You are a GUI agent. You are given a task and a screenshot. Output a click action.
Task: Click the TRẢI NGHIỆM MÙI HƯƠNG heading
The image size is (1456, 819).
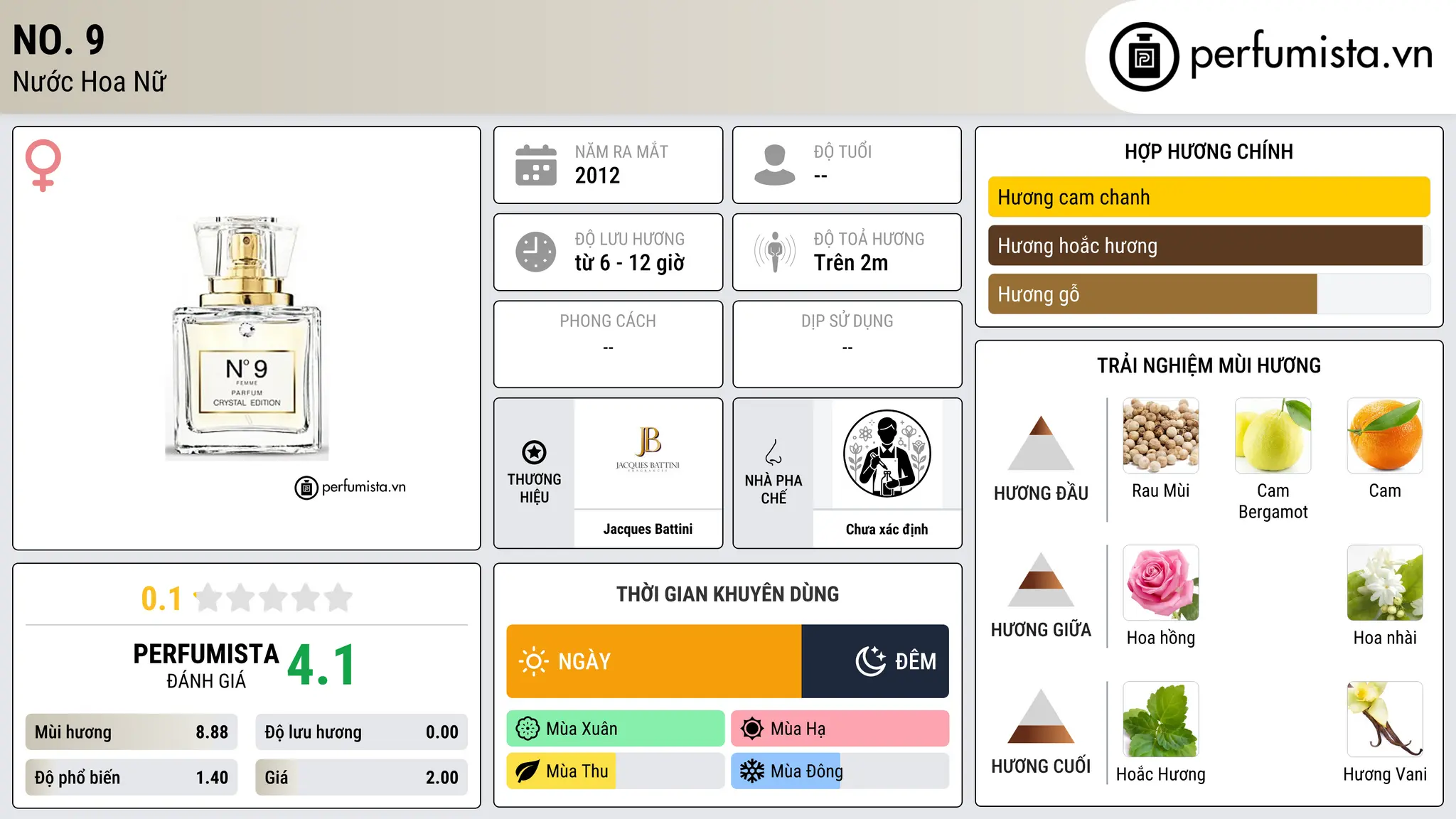point(1209,365)
